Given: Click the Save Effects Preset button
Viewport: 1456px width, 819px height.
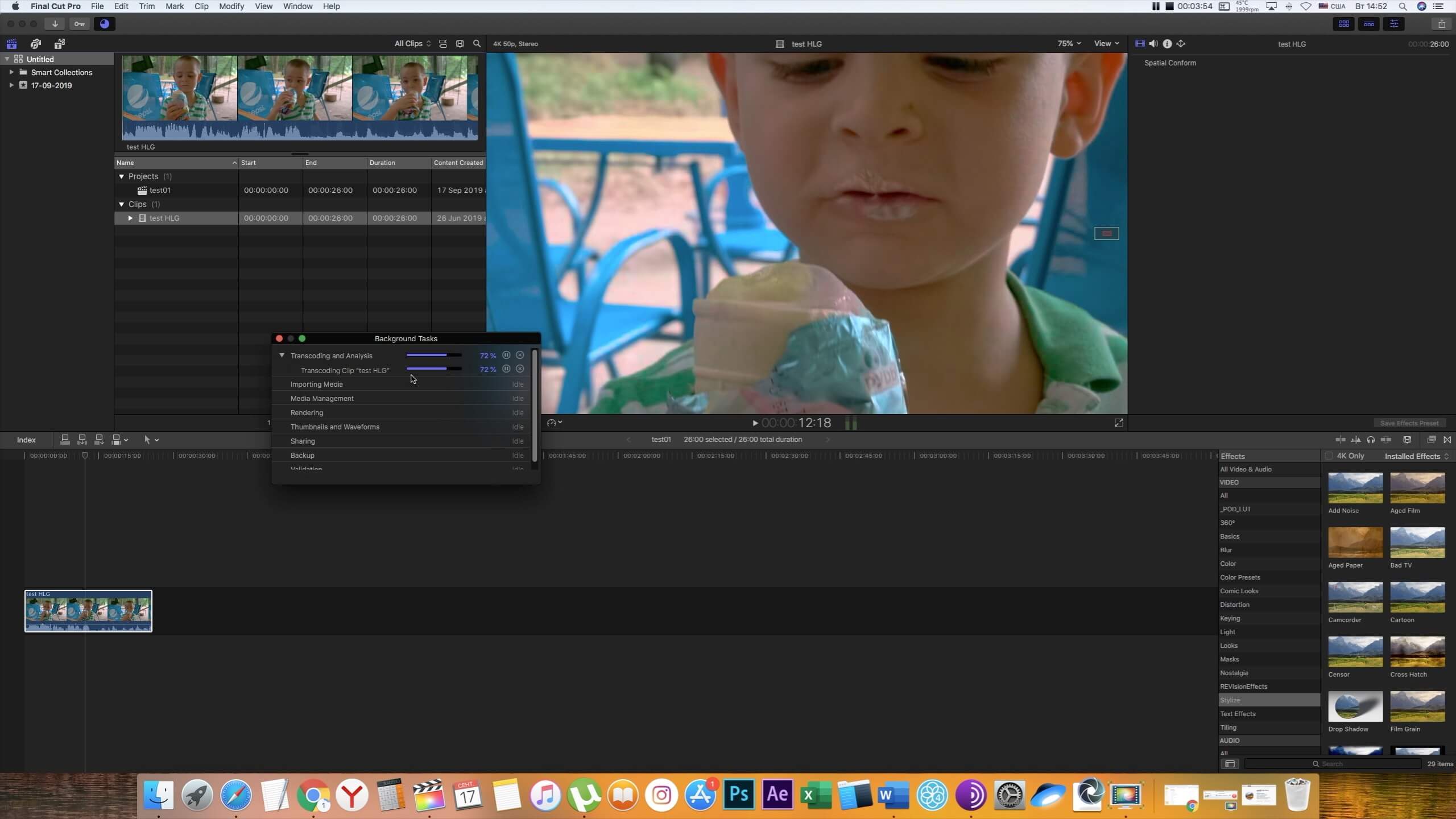Looking at the screenshot, I should [1409, 423].
